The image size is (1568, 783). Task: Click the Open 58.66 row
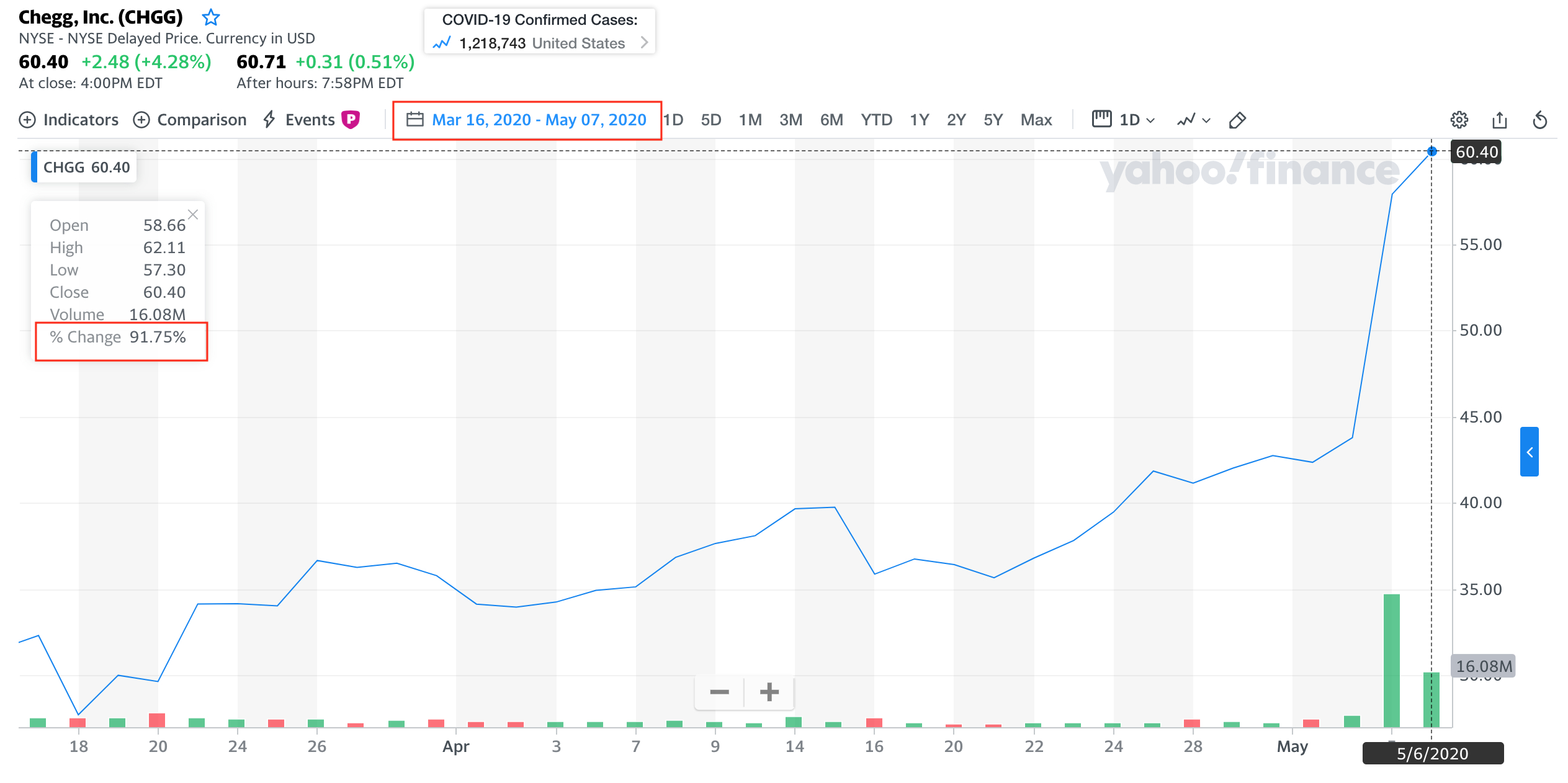point(118,225)
